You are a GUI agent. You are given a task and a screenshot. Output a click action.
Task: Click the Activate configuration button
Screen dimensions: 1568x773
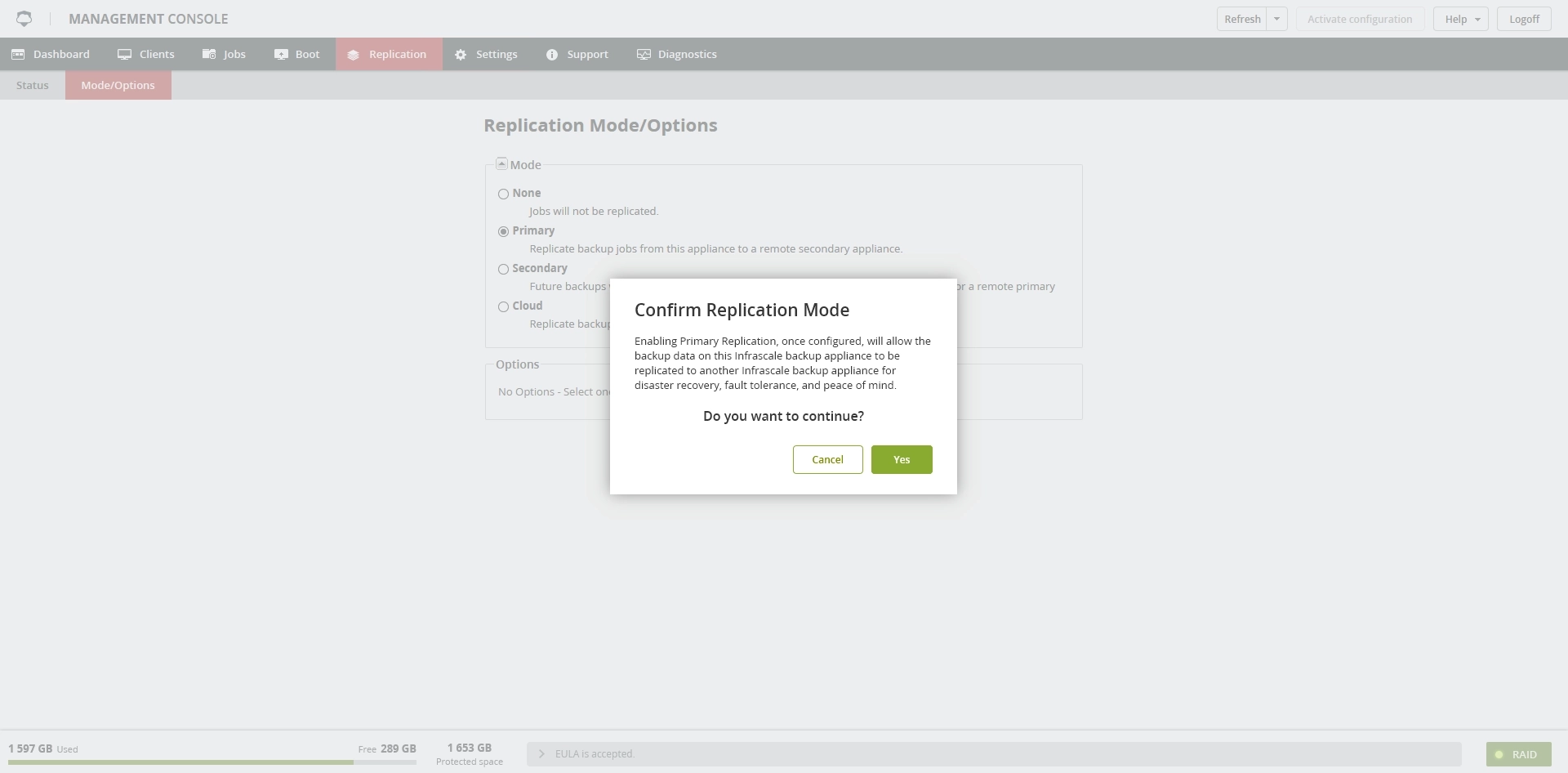[1360, 19]
